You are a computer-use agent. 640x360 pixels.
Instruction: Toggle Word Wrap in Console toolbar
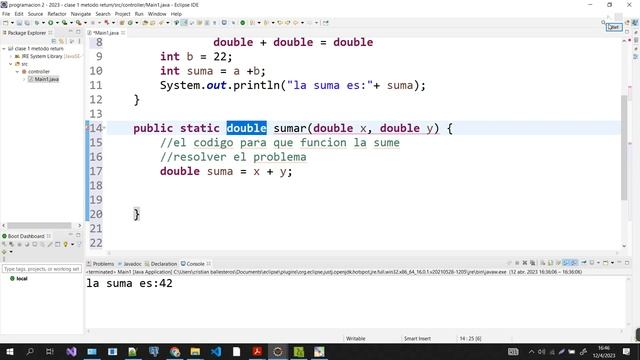pyautogui.click(x=558, y=263)
